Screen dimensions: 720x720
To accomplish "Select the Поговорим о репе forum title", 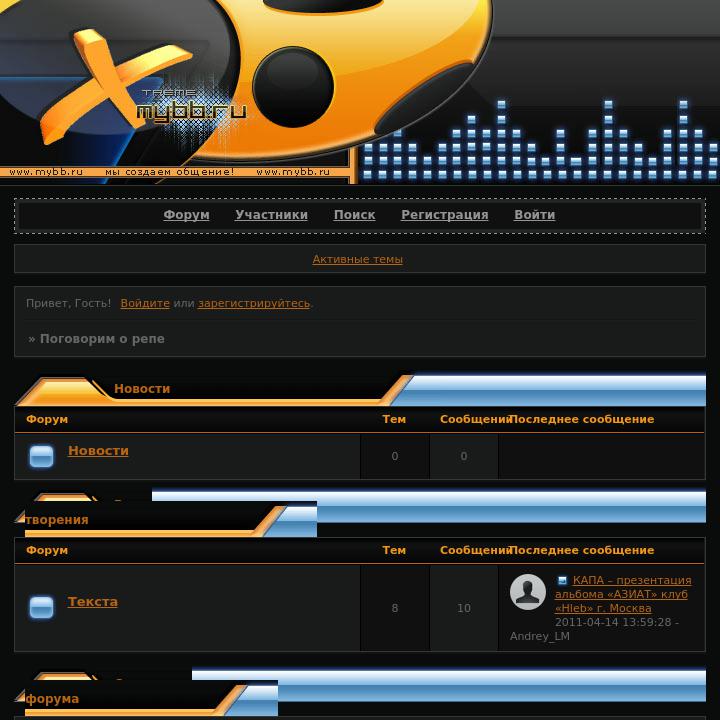I will coord(102,339).
